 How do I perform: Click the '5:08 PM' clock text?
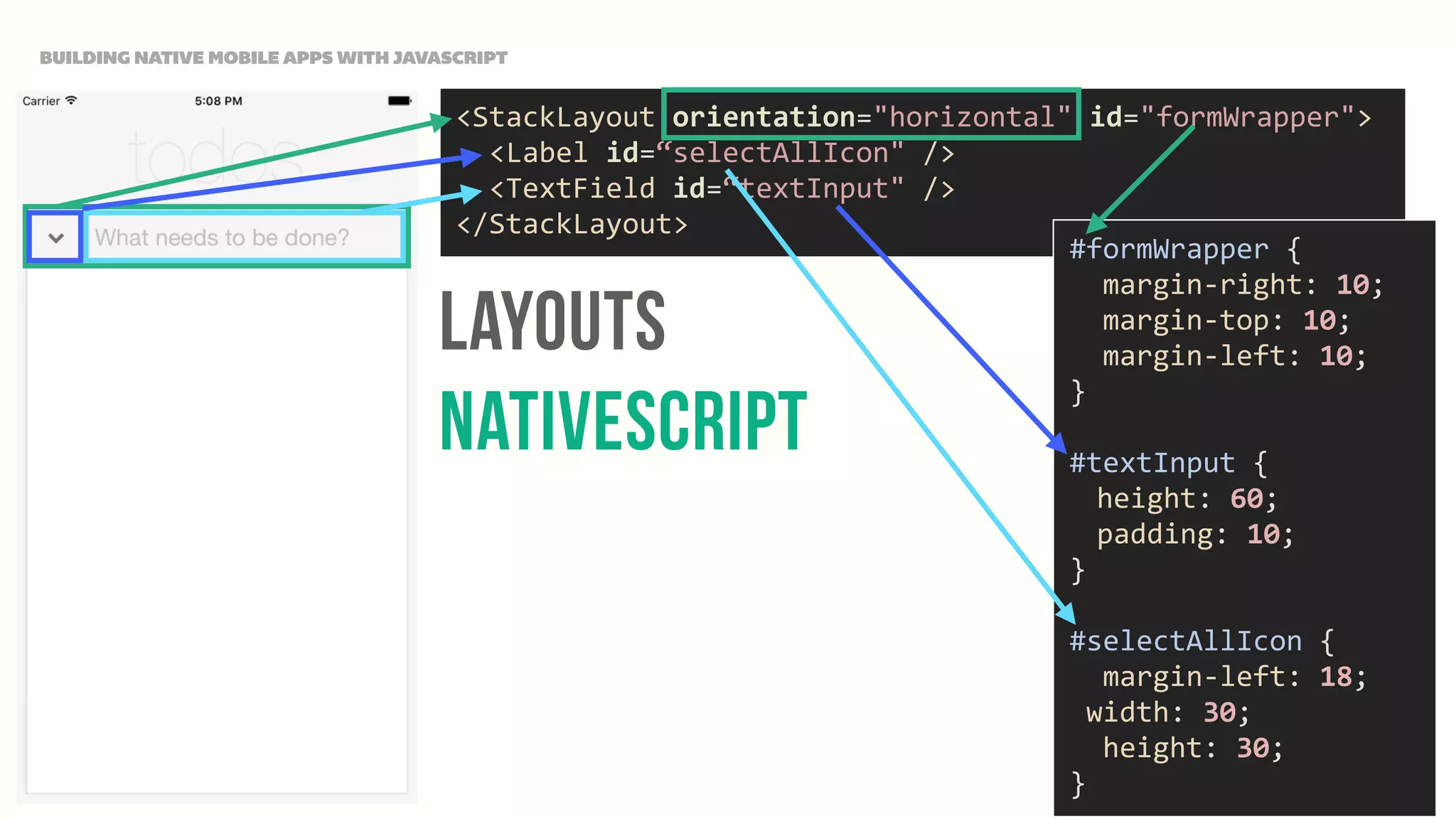pyautogui.click(x=218, y=101)
